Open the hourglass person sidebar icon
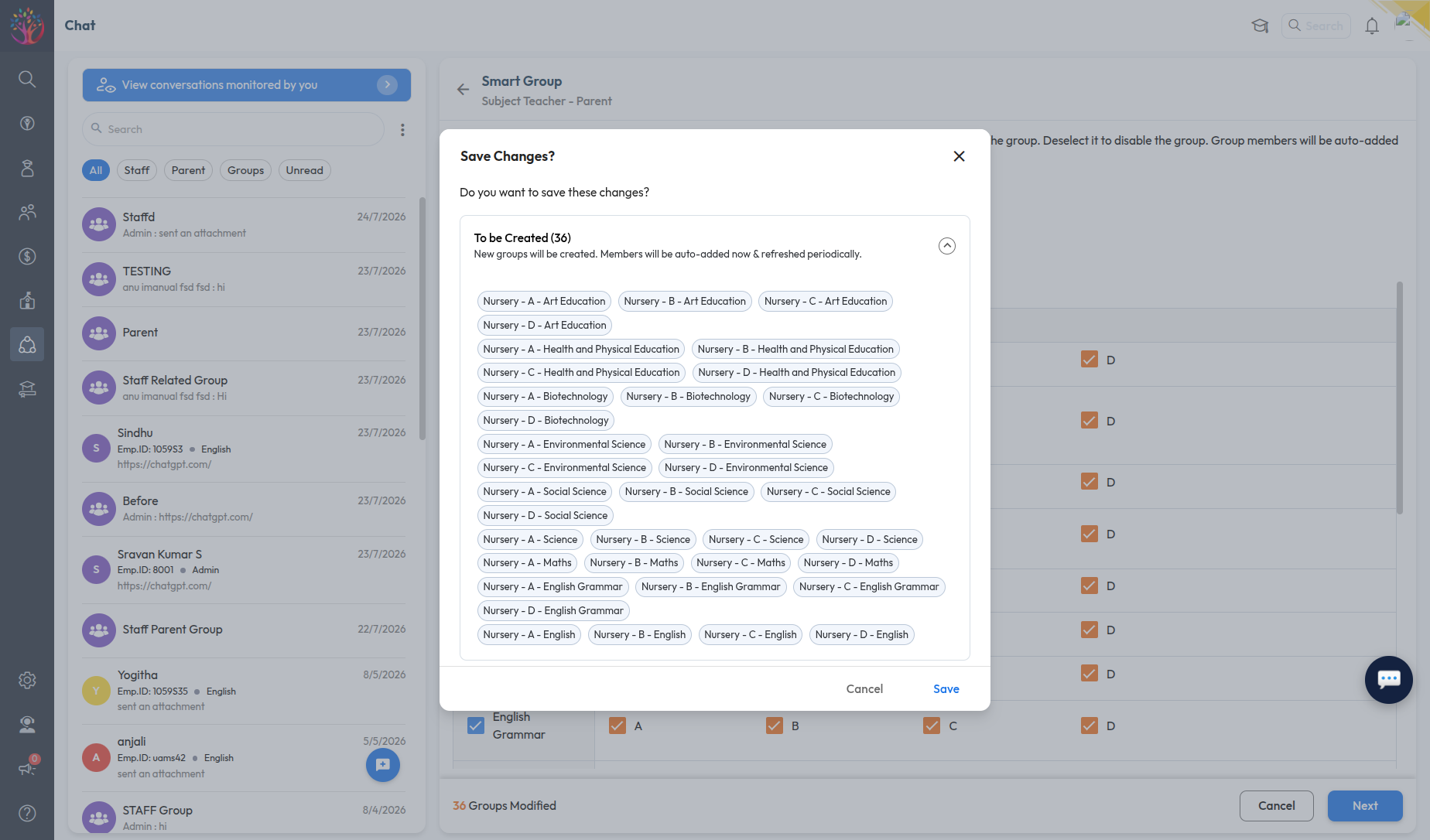The width and height of the screenshot is (1430, 840). pos(27,168)
